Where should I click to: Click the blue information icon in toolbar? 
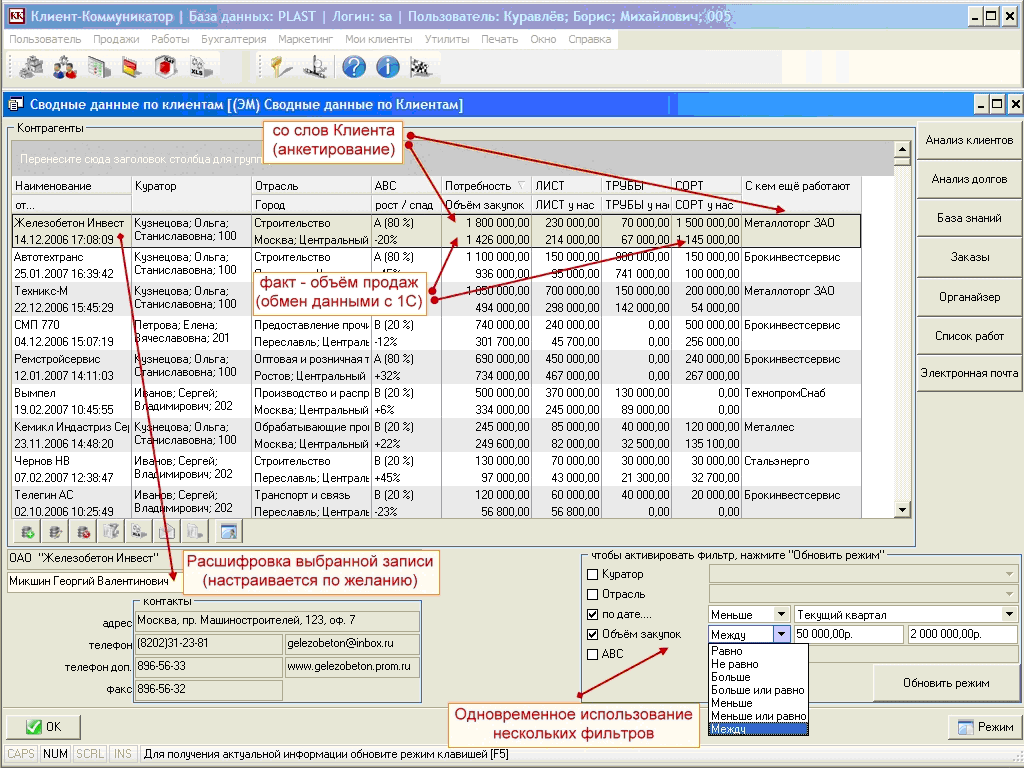(387, 67)
